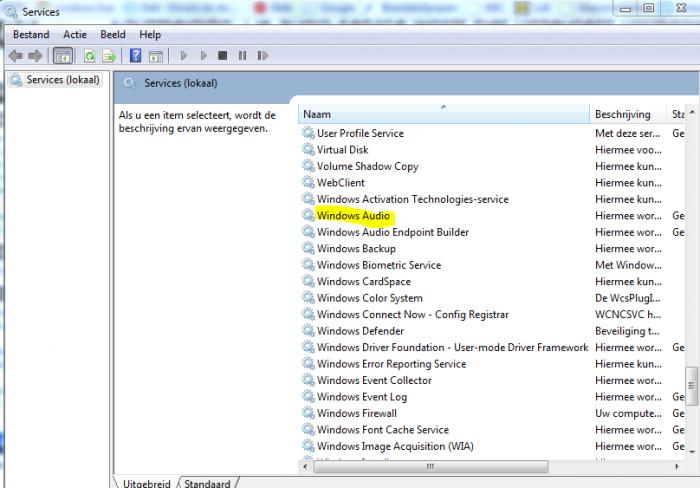Click the Stop service square icon

tap(222, 55)
